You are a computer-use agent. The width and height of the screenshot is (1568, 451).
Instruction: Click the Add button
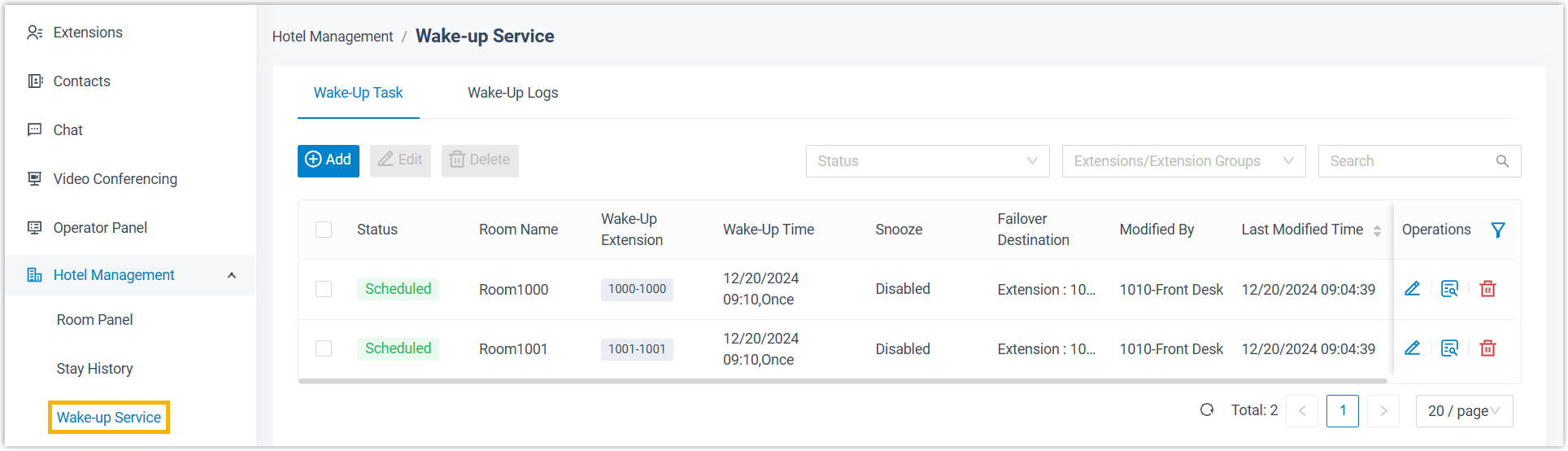(329, 160)
